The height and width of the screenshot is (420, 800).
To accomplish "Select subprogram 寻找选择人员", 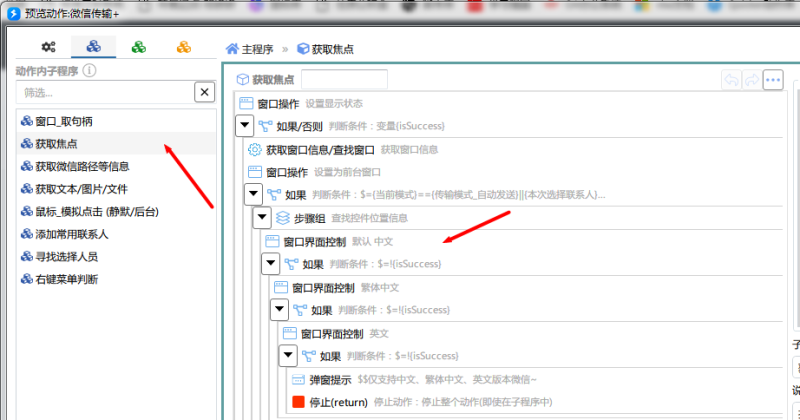I will pyautogui.click(x=116, y=257).
